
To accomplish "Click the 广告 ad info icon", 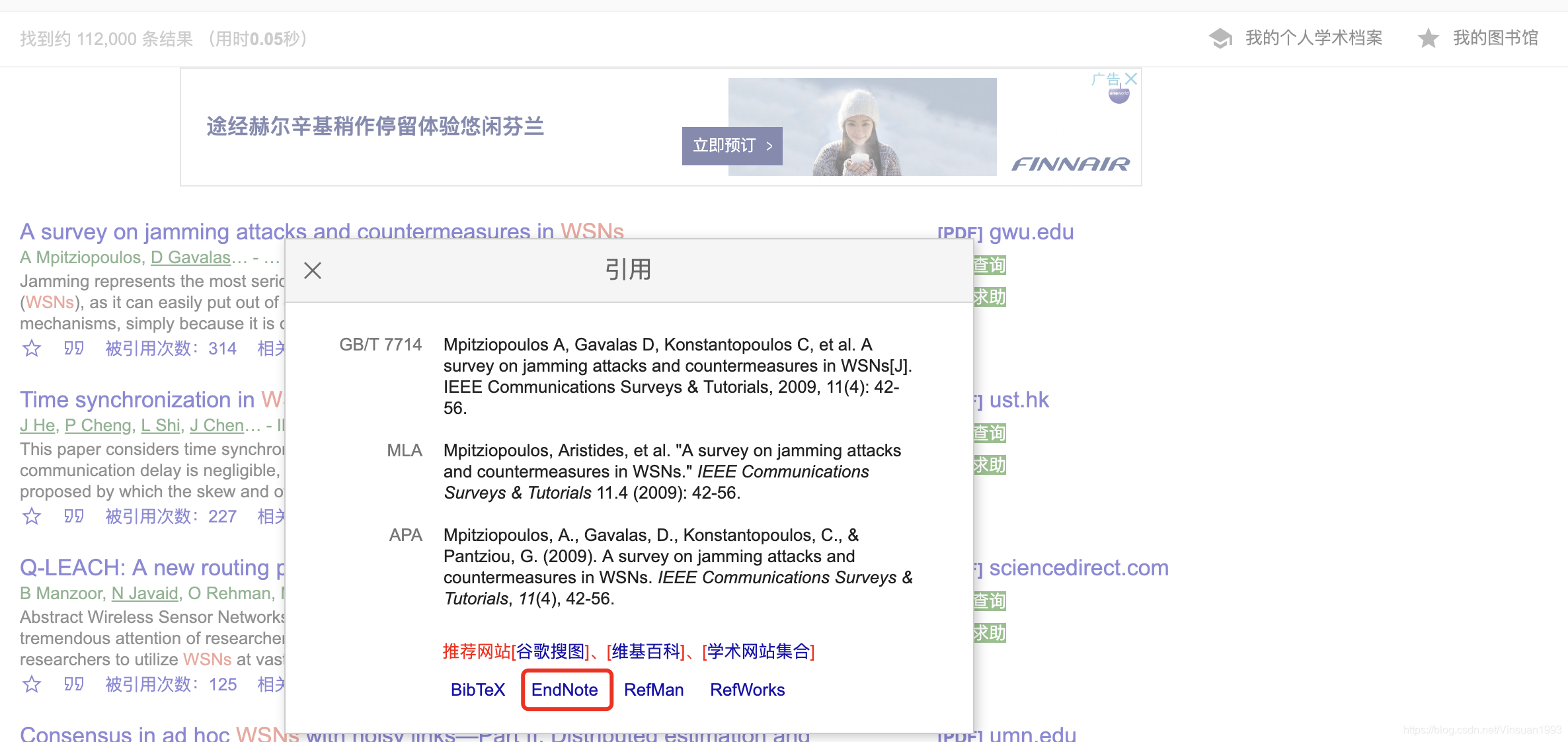I will pos(1110,79).
